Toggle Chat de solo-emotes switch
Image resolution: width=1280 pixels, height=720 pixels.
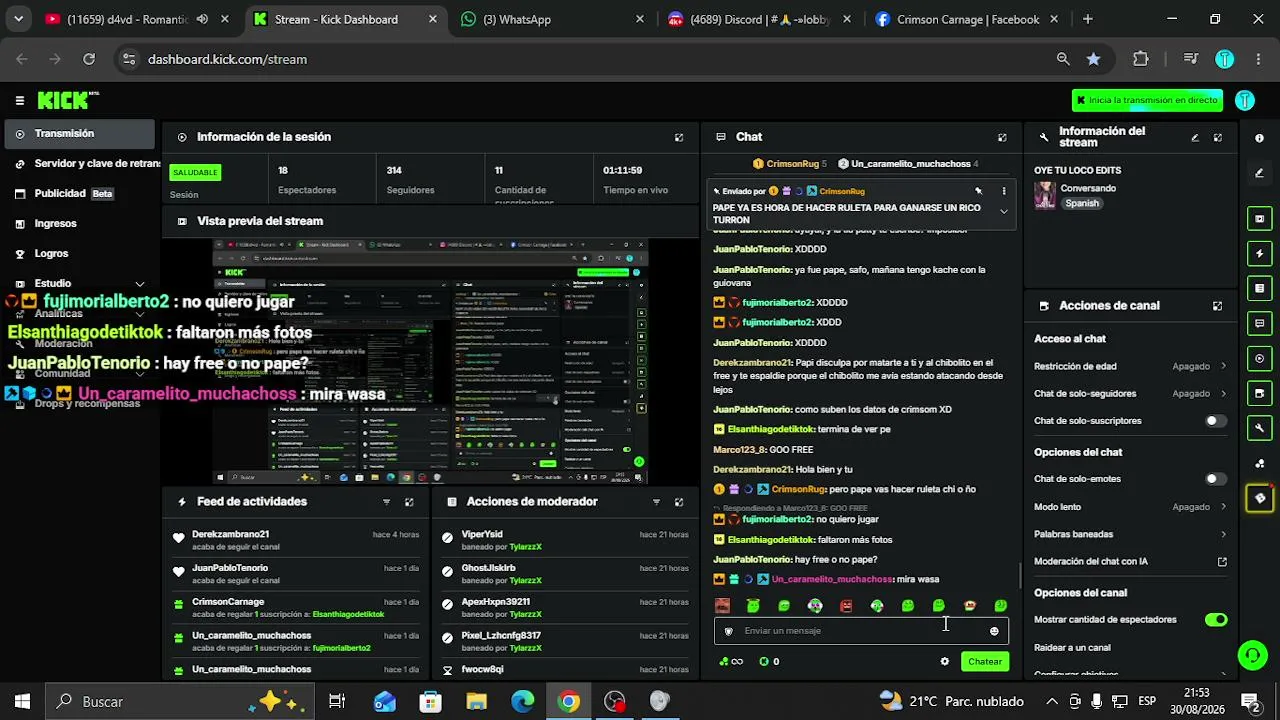click(x=1216, y=479)
